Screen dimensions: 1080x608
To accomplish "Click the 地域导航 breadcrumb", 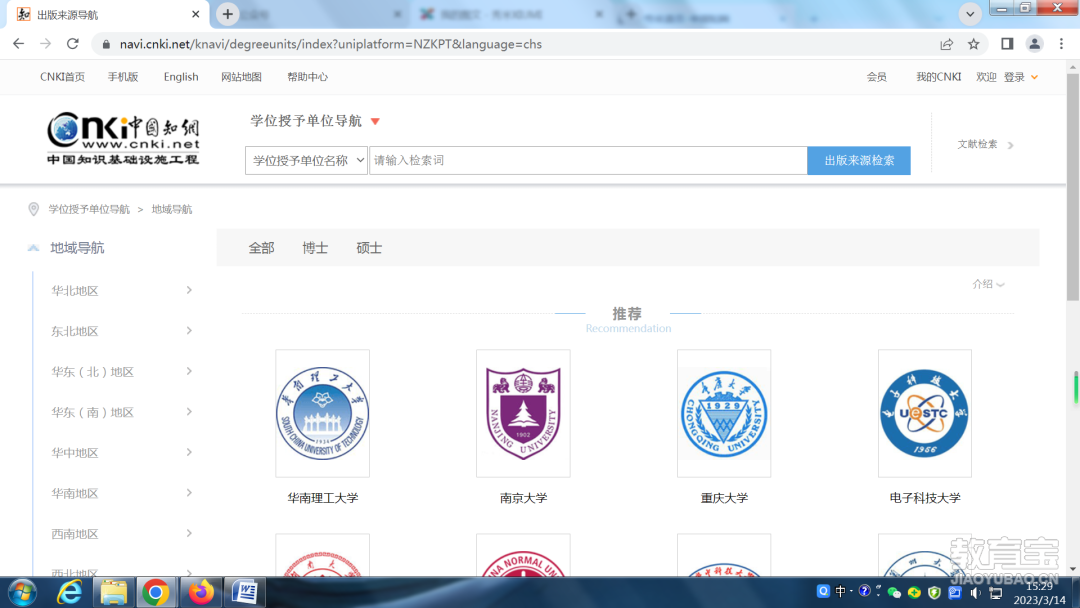I will 172,209.
